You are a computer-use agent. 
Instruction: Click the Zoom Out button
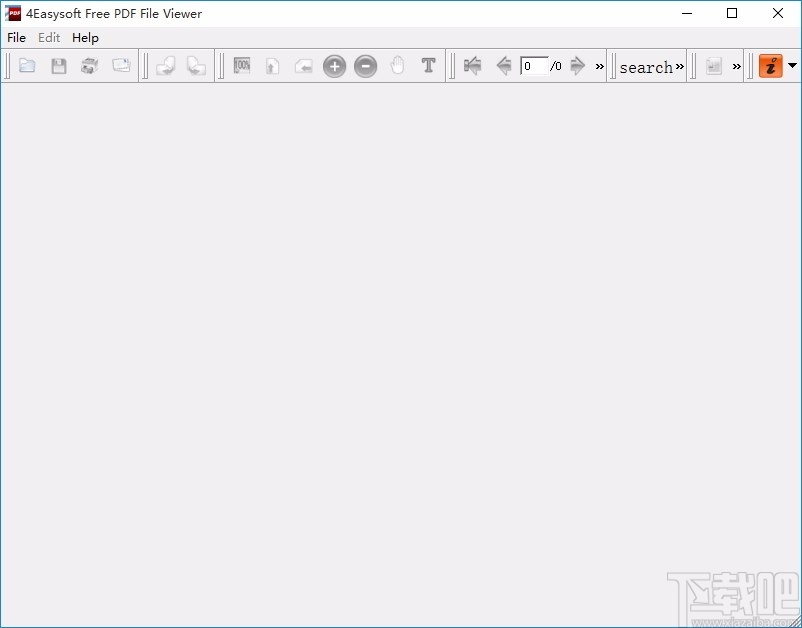point(366,66)
